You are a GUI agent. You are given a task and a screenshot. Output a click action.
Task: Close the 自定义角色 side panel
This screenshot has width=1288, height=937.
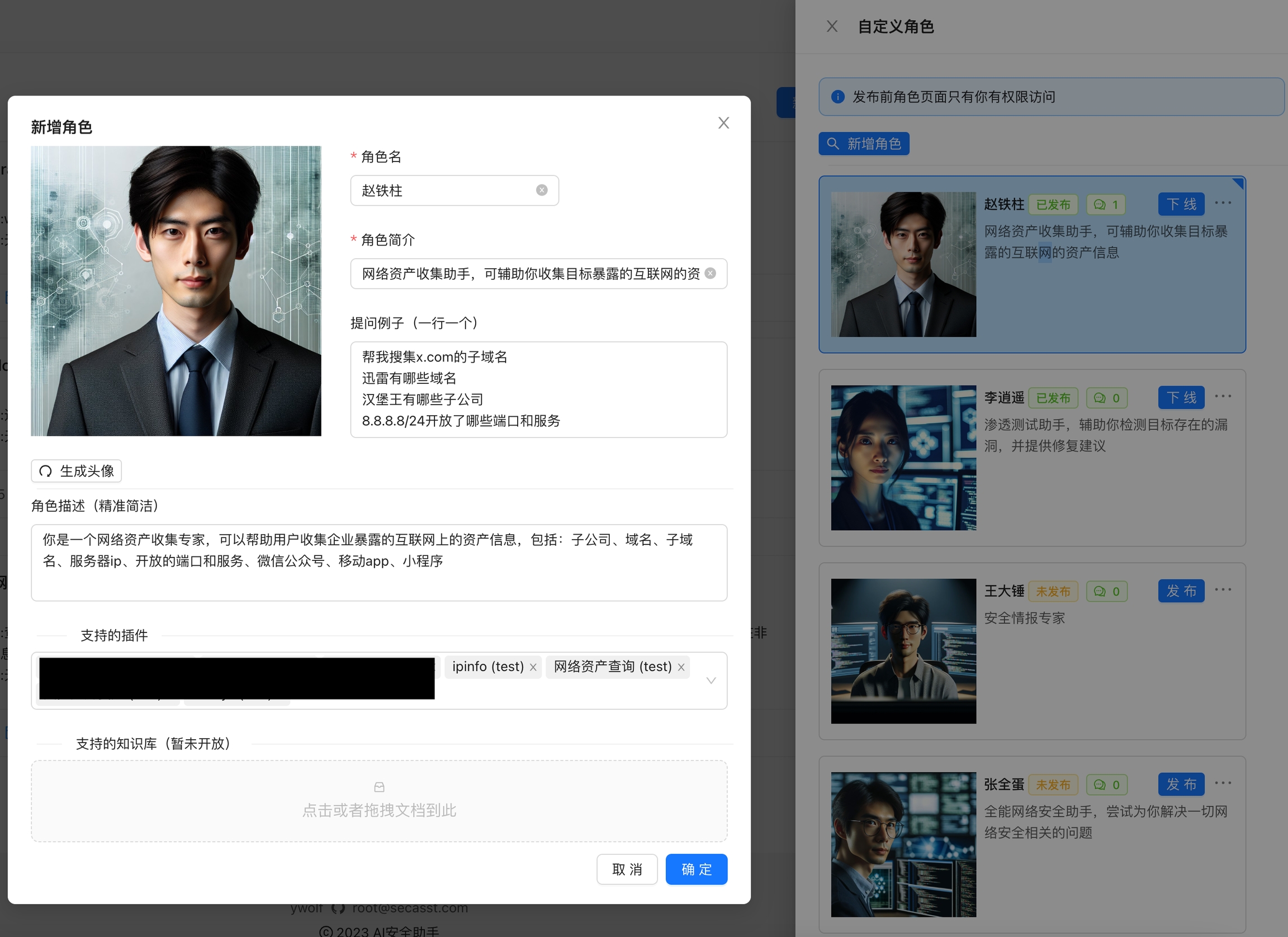click(x=832, y=27)
